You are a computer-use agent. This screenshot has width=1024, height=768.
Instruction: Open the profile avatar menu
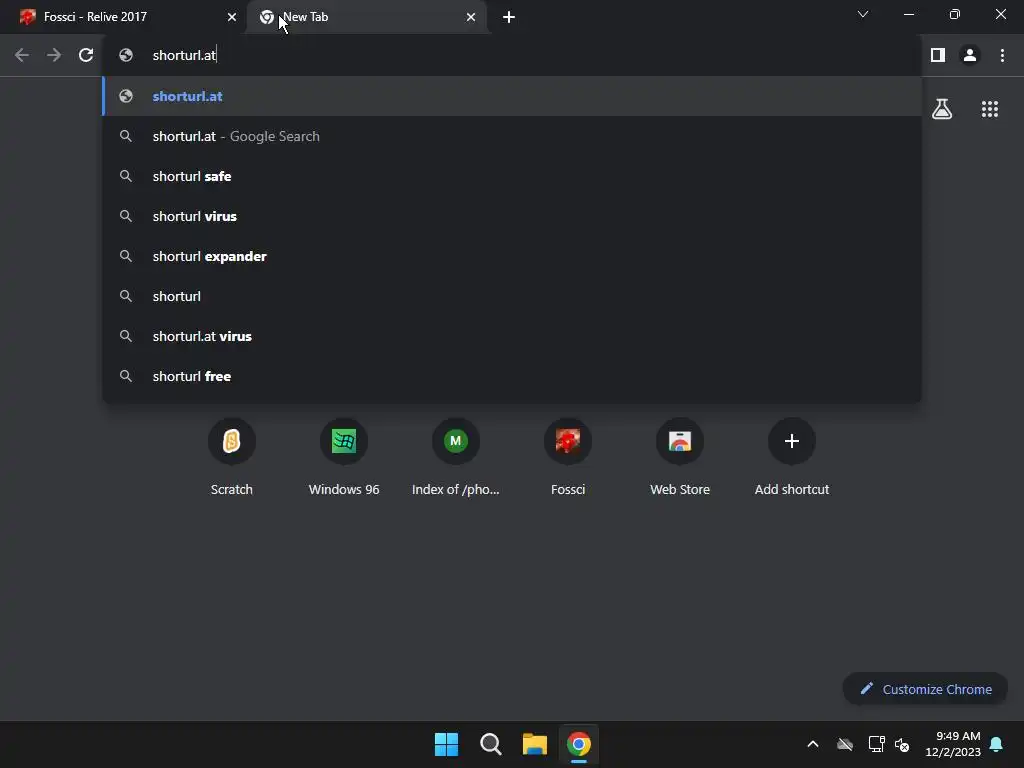pos(970,56)
